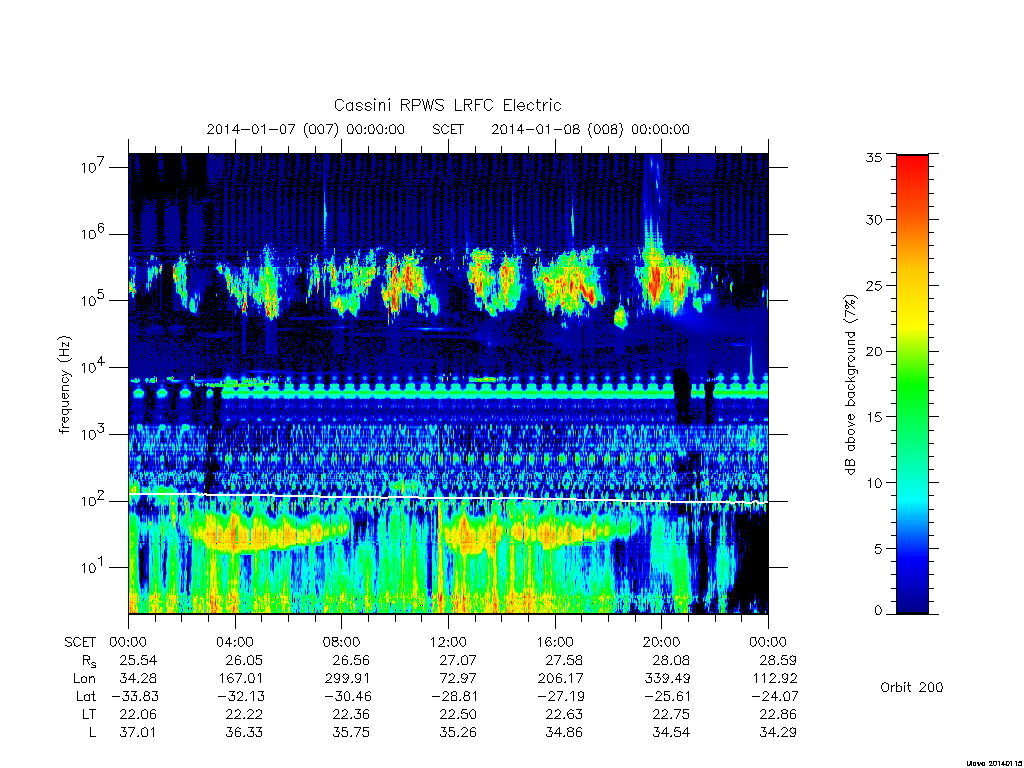
Task: Click the dark blue bottom of the color bar
Action: point(912,598)
